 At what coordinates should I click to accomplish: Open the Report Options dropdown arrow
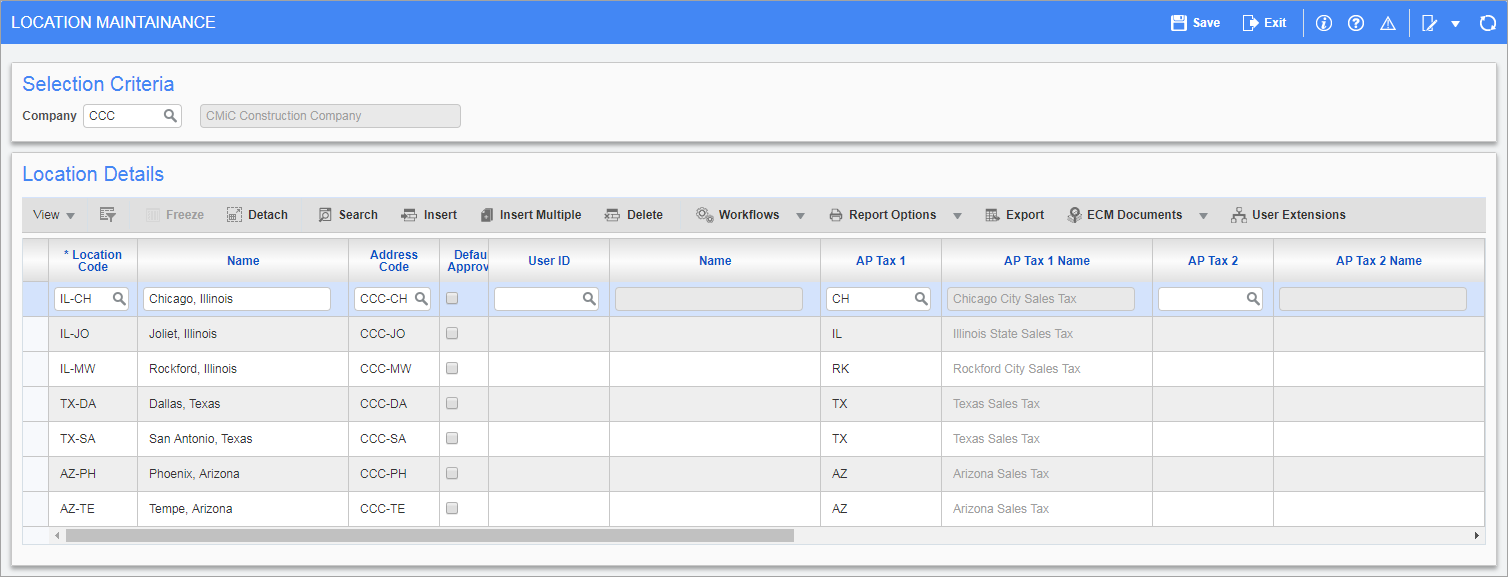(957, 216)
